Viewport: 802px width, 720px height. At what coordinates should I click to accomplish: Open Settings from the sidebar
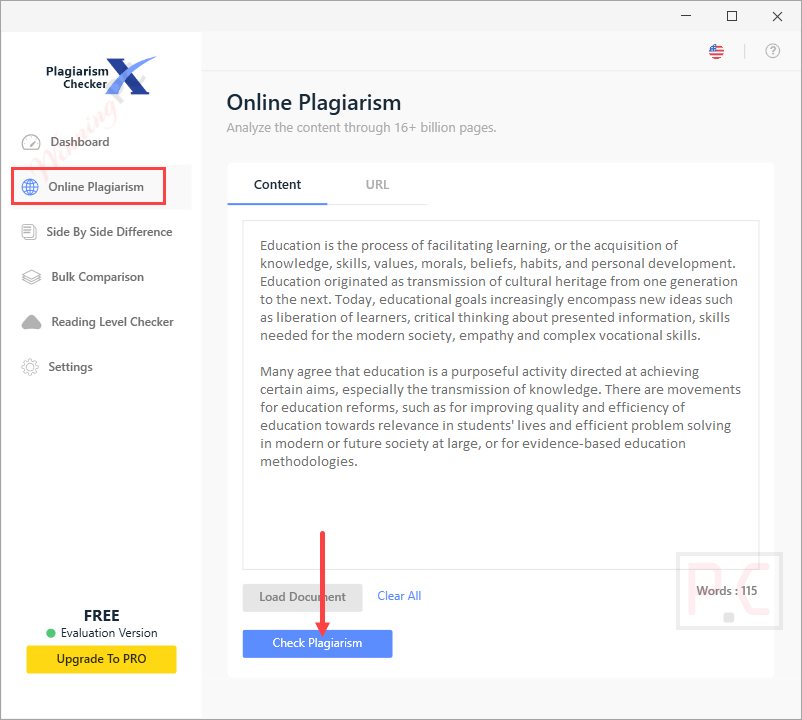(70, 367)
